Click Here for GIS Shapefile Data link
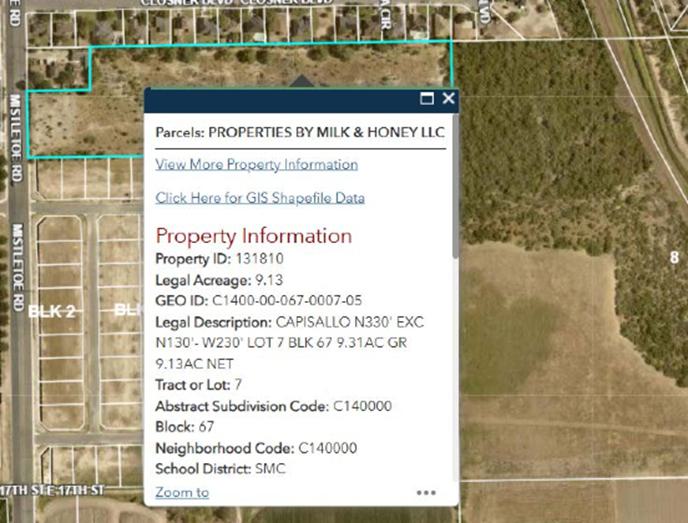 click(x=260, y=198)
